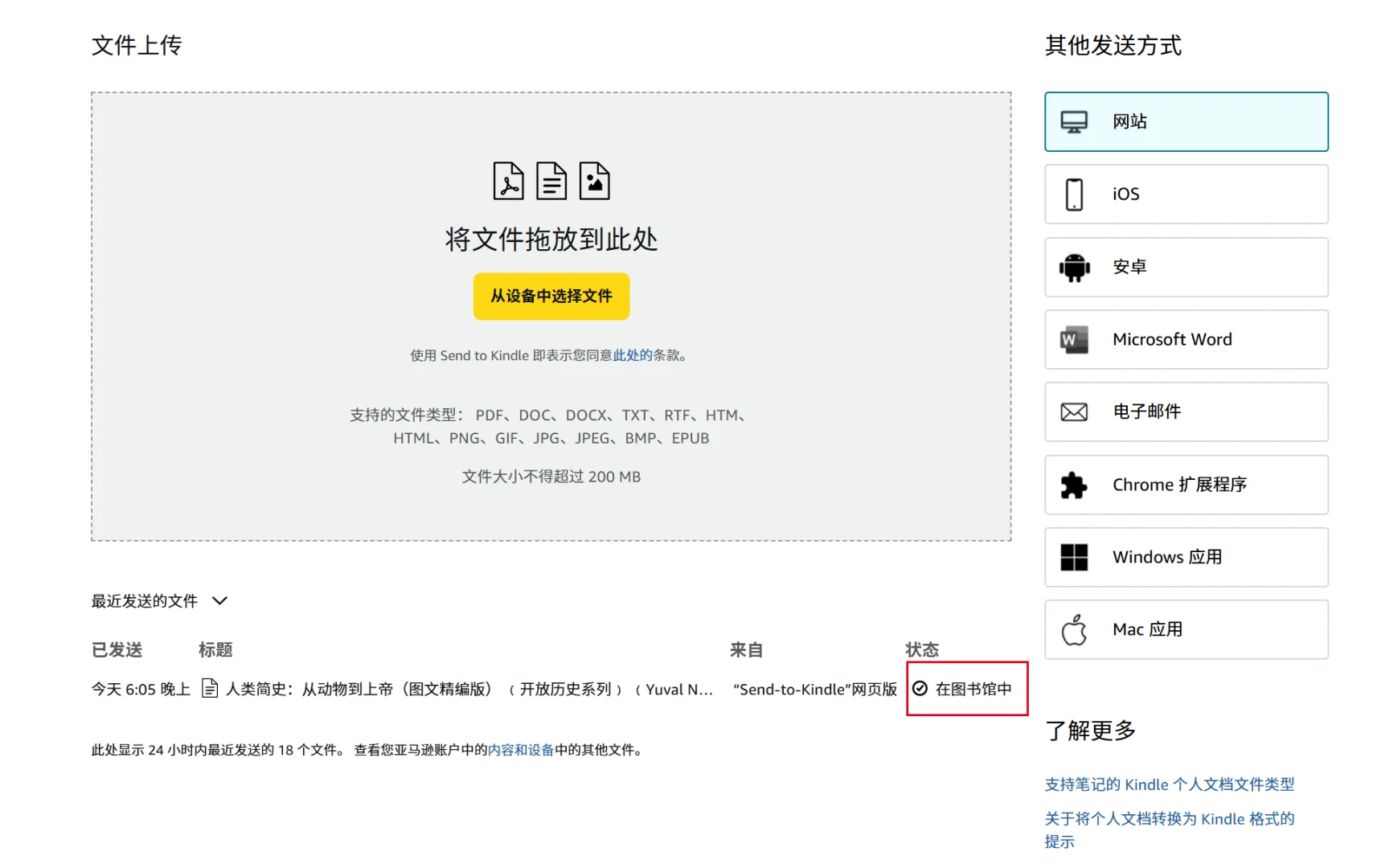The width and height of the screenshot is (1377, 868).
Task: Click the document icon beside 人类简史 title
Action: [x=210, y=689]
